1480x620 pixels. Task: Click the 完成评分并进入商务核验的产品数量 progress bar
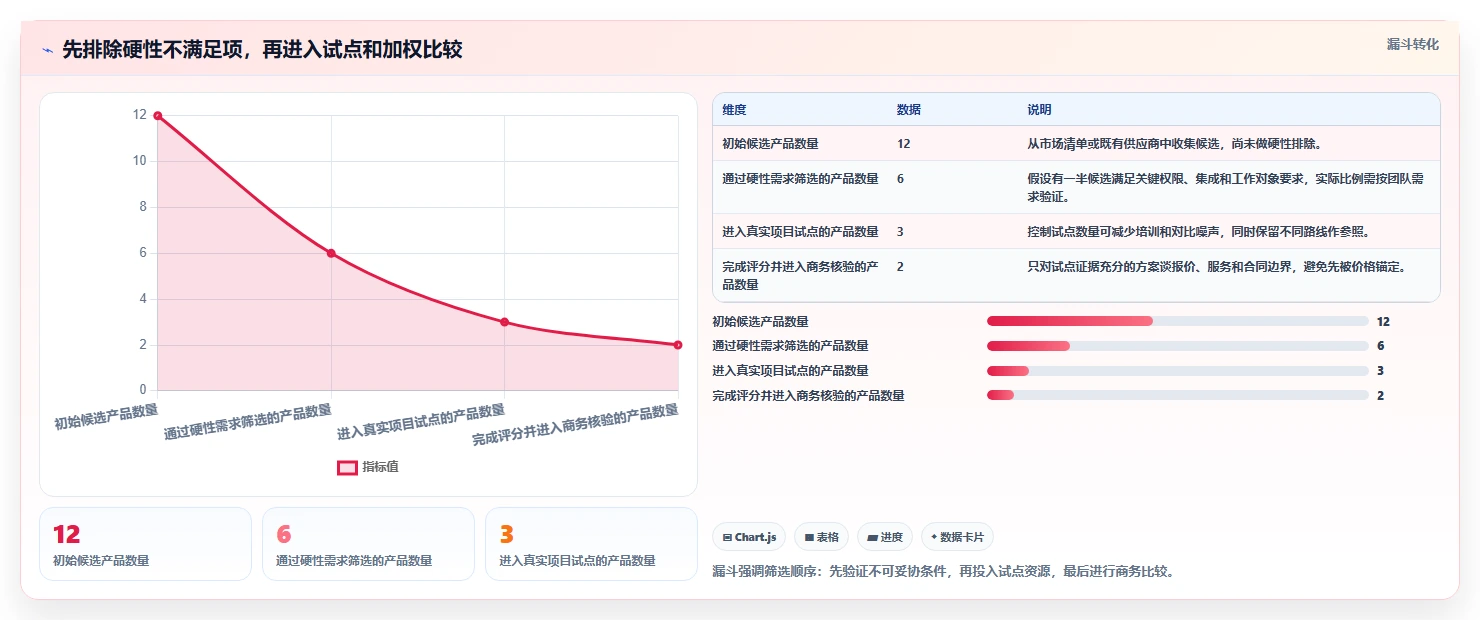pyautogui.click(x=1177, y=396)
